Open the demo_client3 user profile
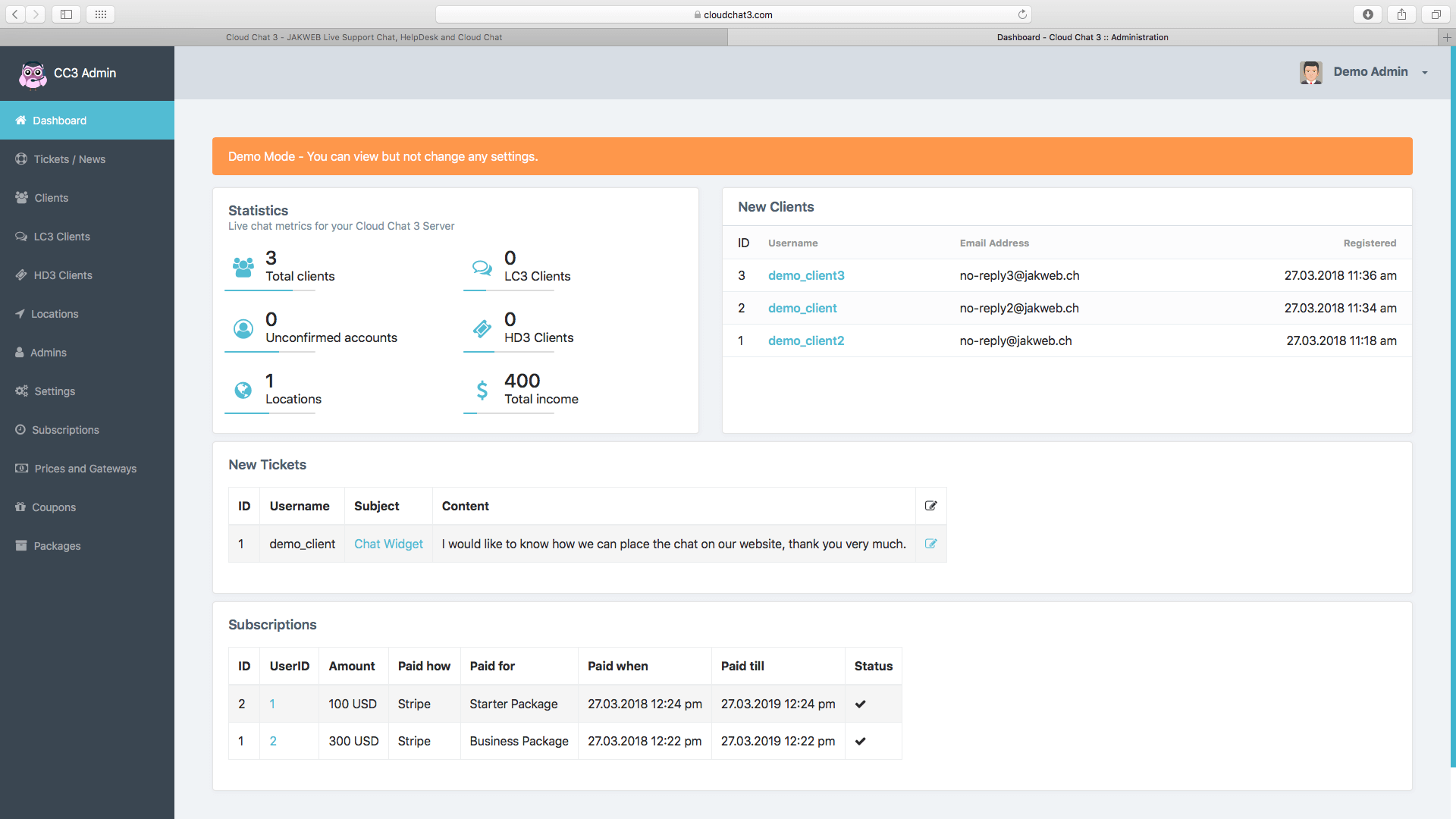 tap(806, 275)
